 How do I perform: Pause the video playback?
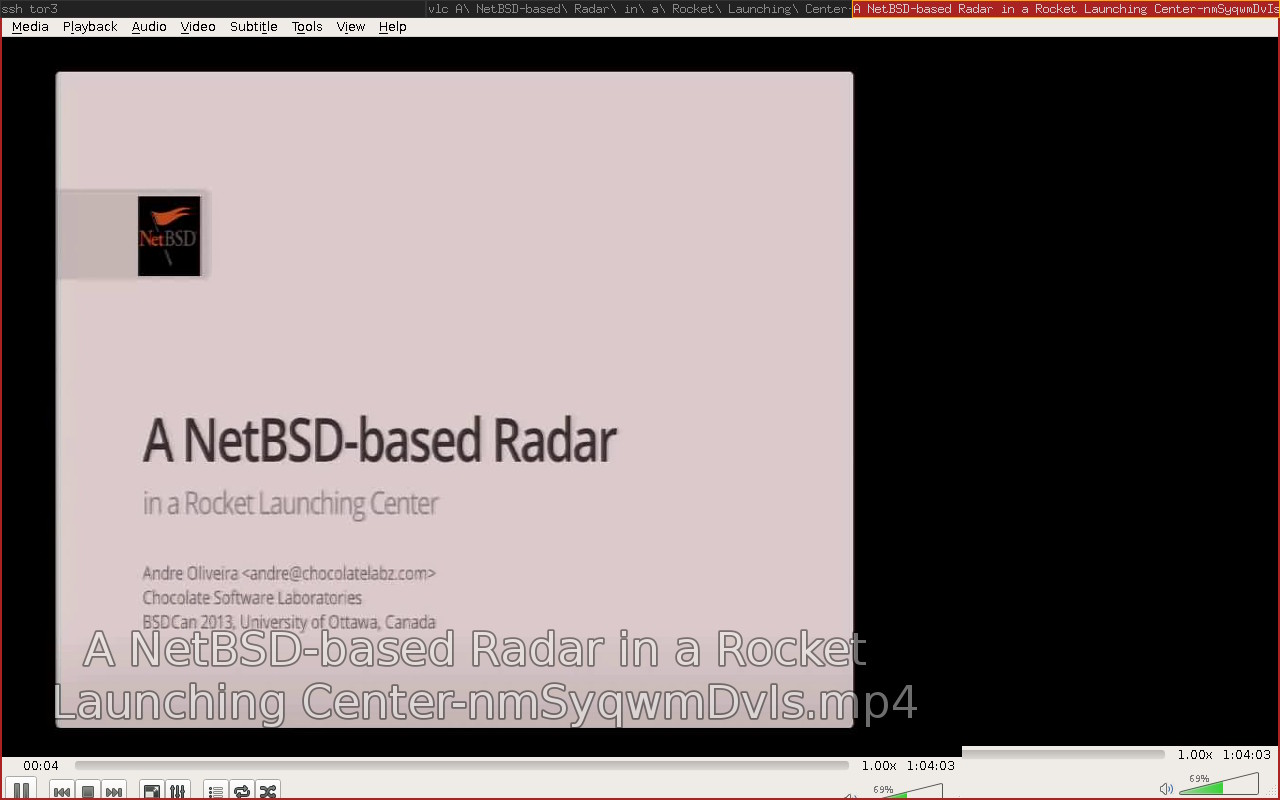click(x=21, y=790)
